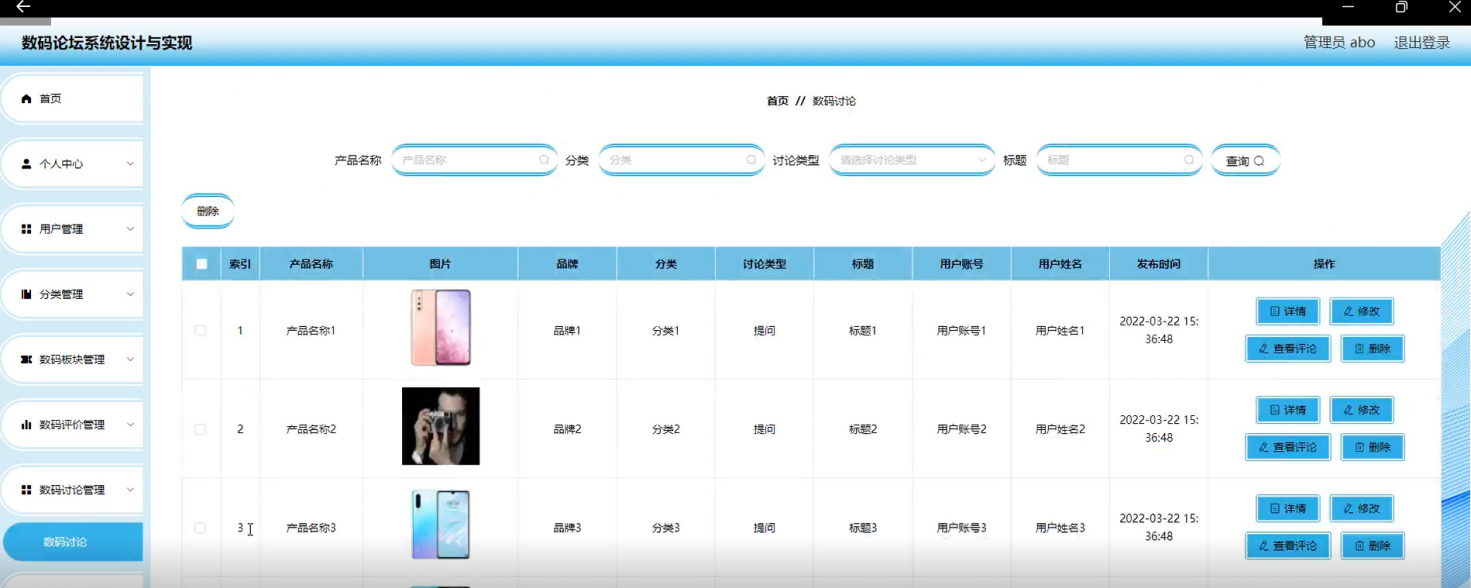Expand the 数码板块管理 sidebar chevron
The height and width of the screenshot is (588, 1471).
coord(130,360)
